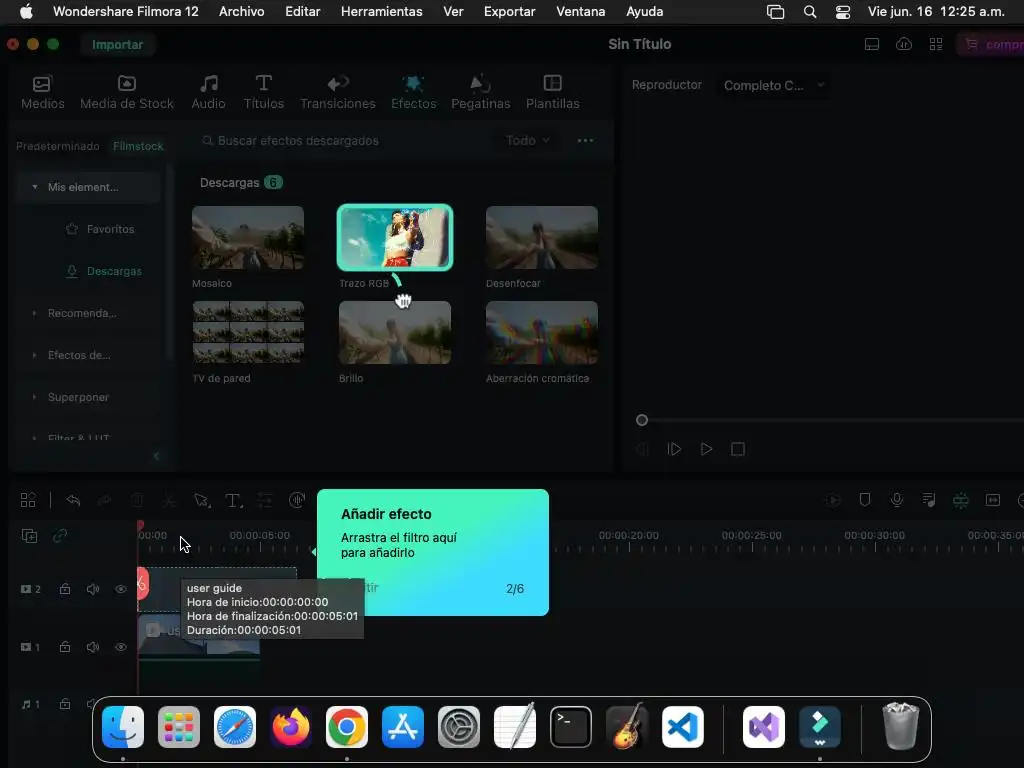This screenshot has width=1024, height=768.
Task: Select the Aberración cromática effect thumbnail
Action: [541, 332]
